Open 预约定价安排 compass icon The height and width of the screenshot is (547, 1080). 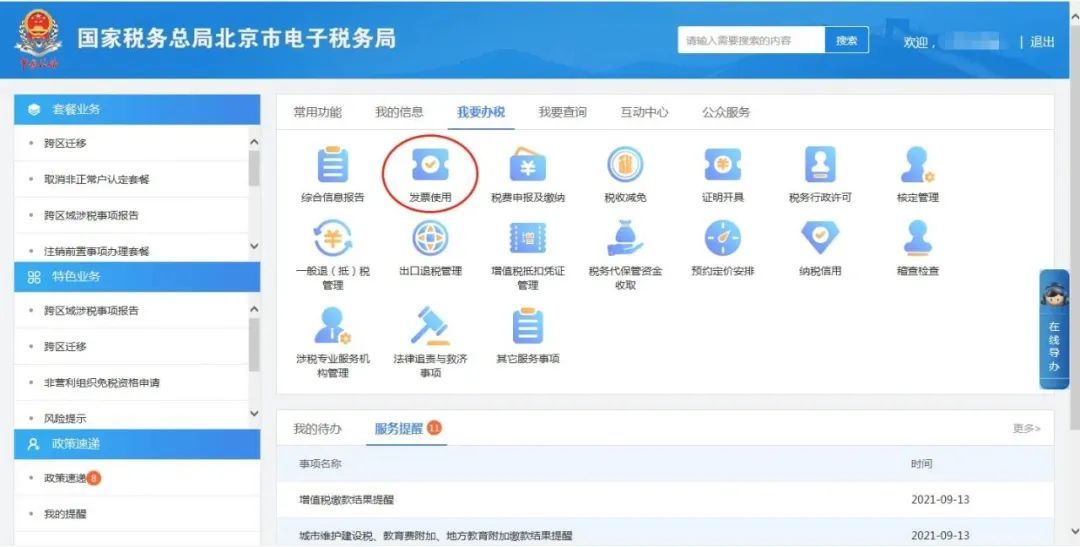[x=723, y=238]
